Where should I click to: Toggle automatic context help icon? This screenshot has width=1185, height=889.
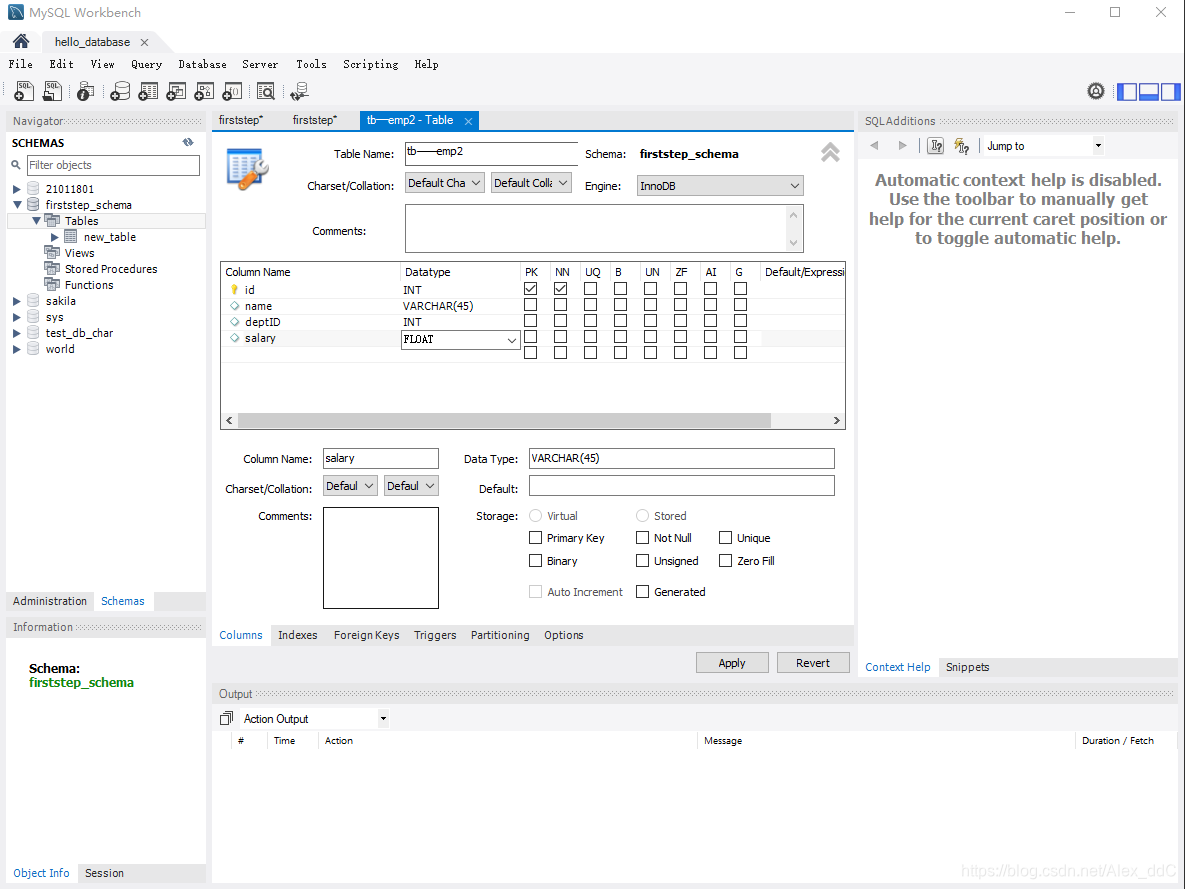[961, 146]
